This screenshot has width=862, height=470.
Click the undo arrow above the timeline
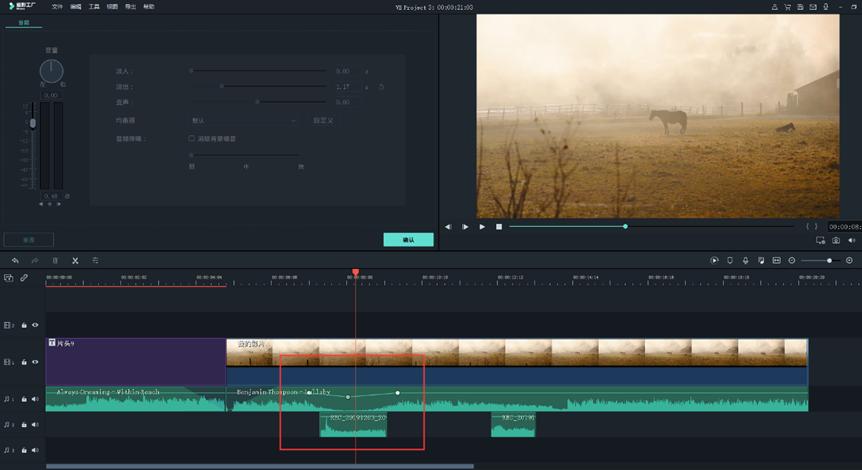13,260
